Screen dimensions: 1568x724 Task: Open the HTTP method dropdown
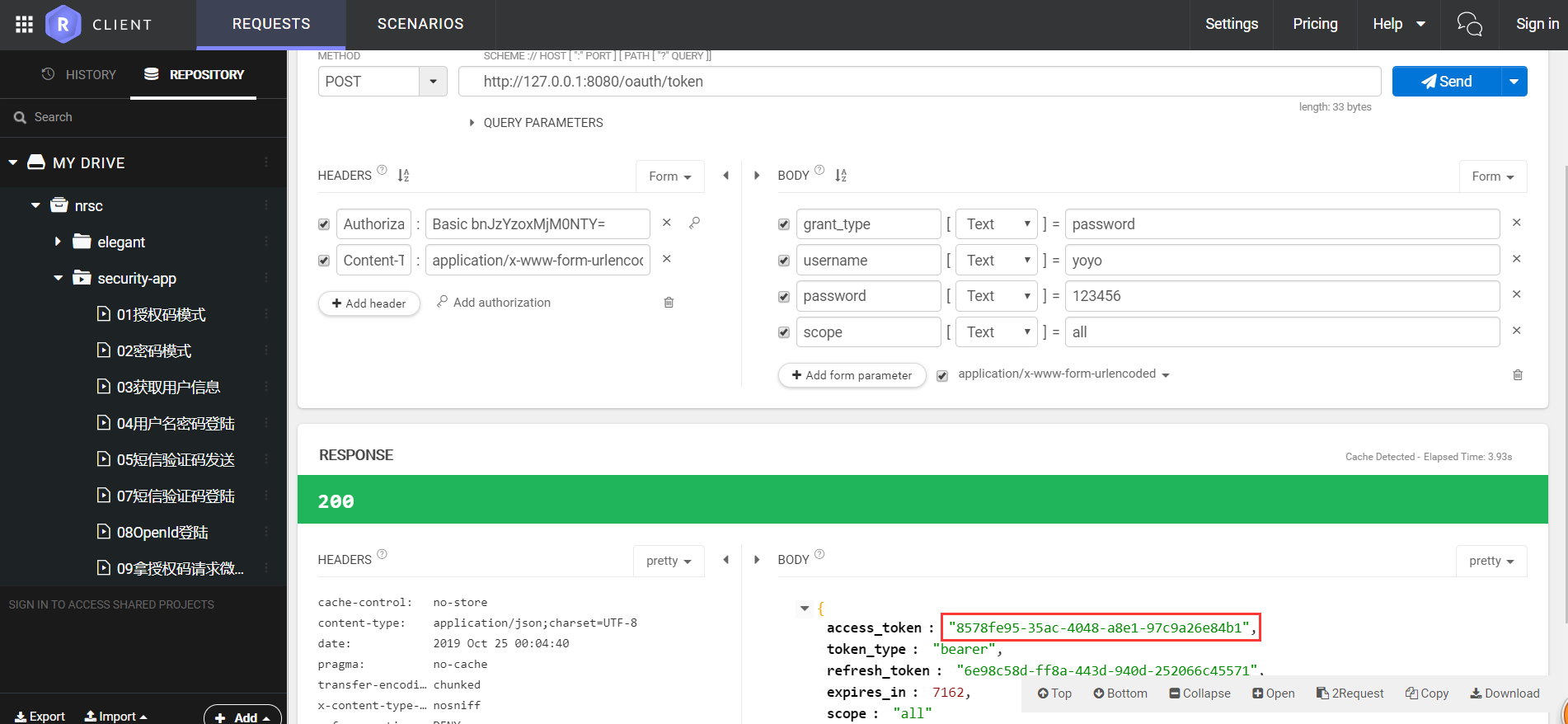433,82
